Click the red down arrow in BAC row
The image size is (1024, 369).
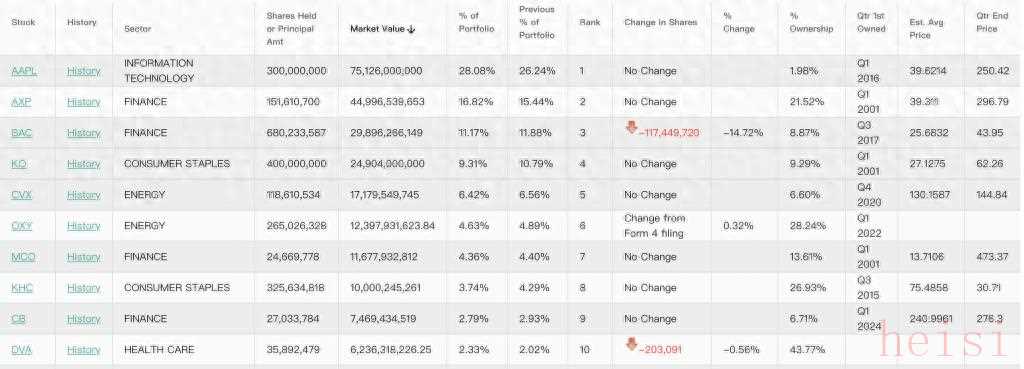coord(631,128)
